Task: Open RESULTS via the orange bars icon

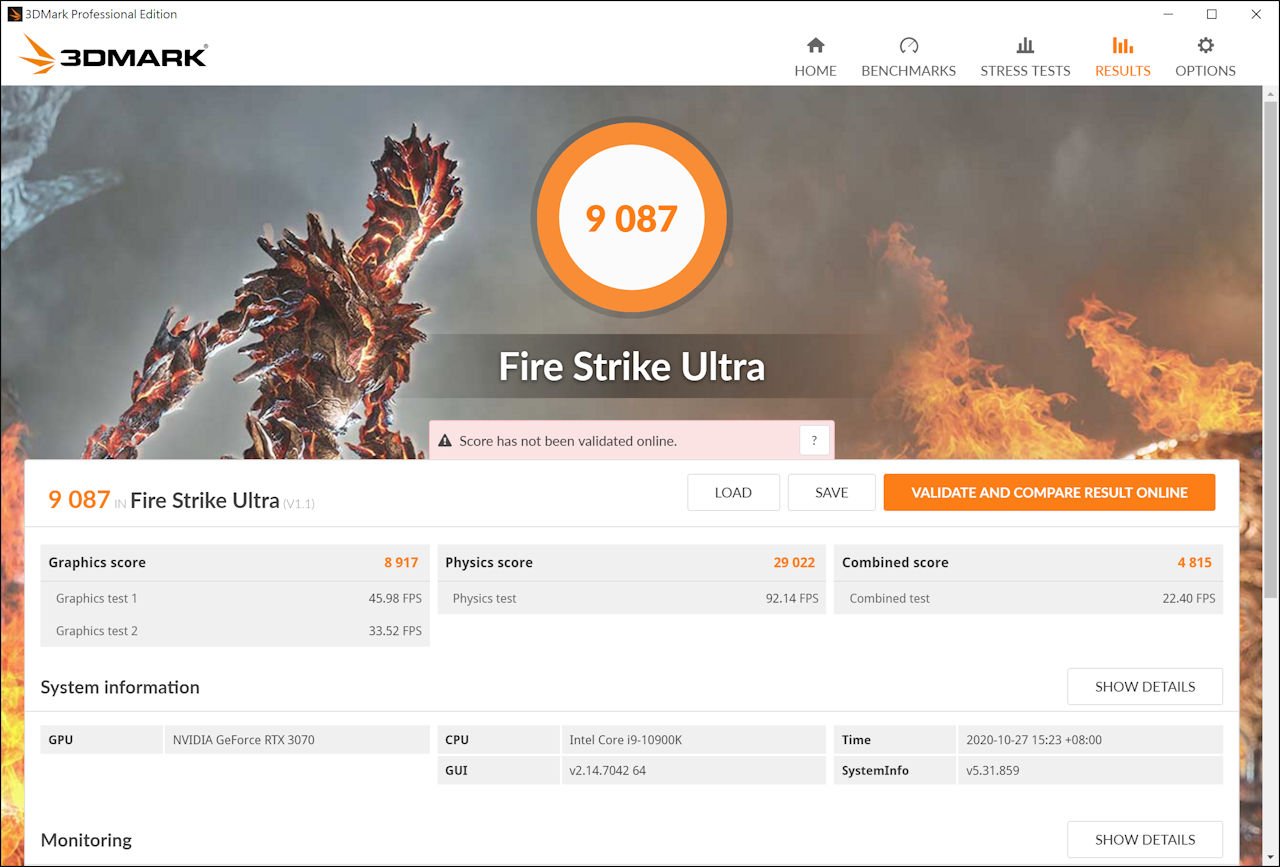Action: [1122, 45]
